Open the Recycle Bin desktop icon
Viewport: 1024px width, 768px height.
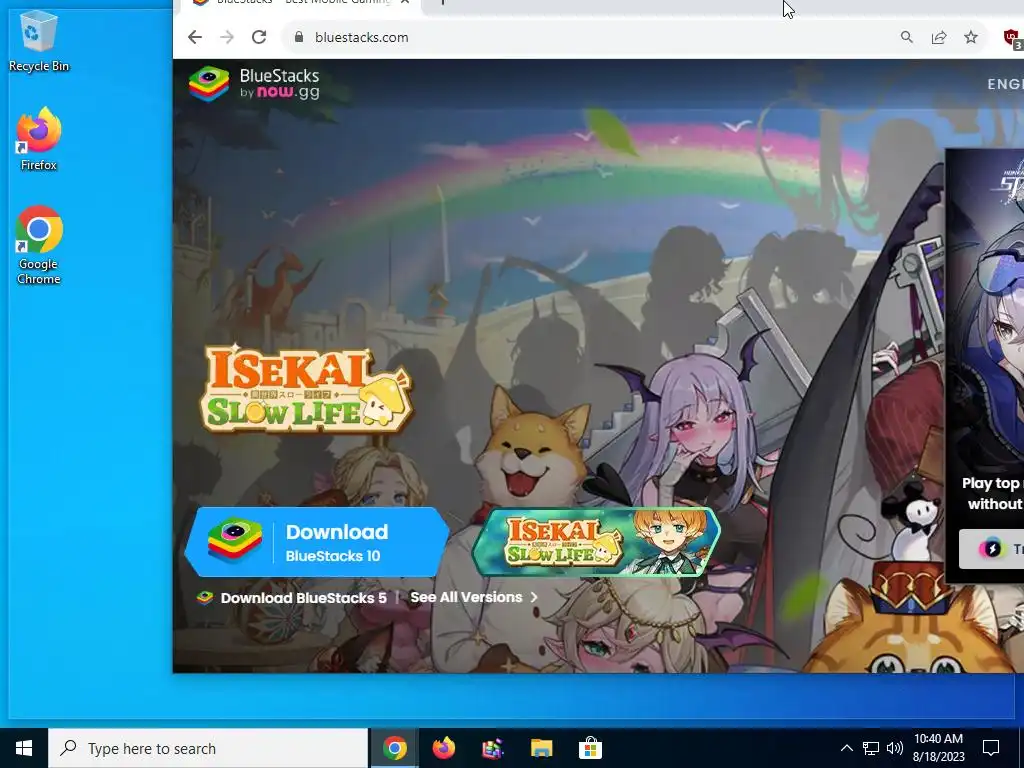[x=39, y=40]
